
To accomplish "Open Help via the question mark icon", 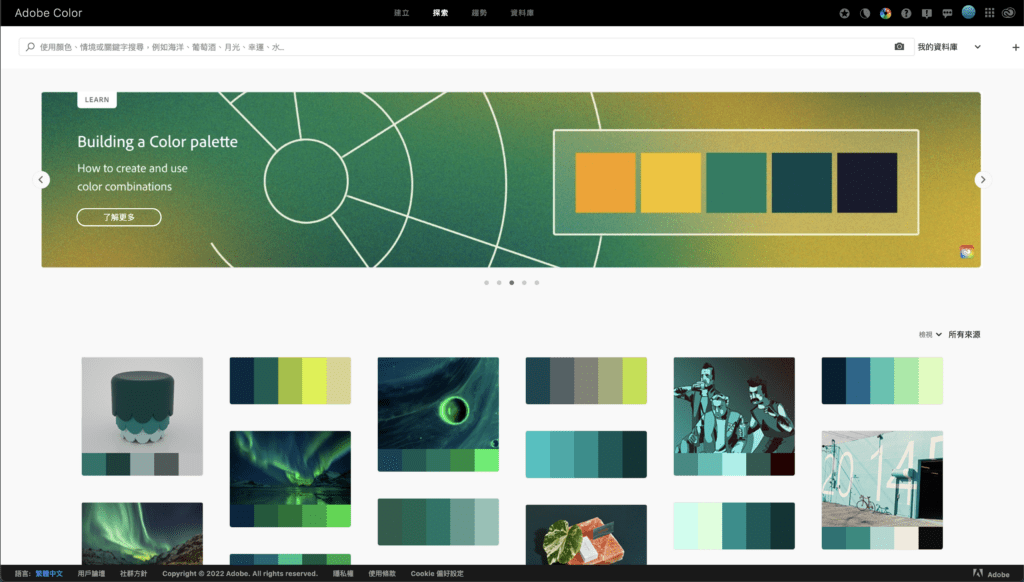I will pyautogui.click(x=906, y=13).
